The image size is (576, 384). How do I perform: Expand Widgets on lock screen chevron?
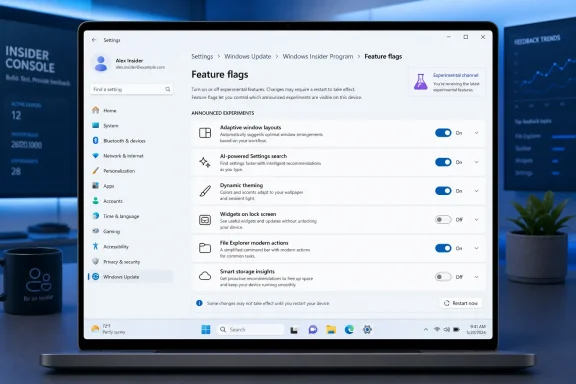(x=476, y=220)
